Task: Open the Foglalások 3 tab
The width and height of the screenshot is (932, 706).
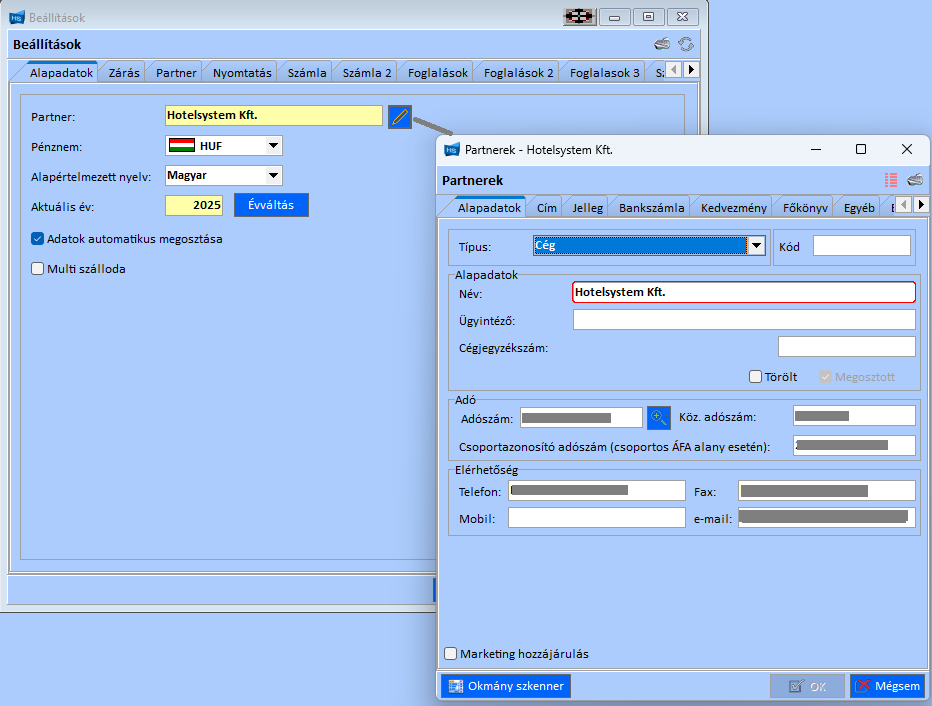Action: [x=604, y=73]
